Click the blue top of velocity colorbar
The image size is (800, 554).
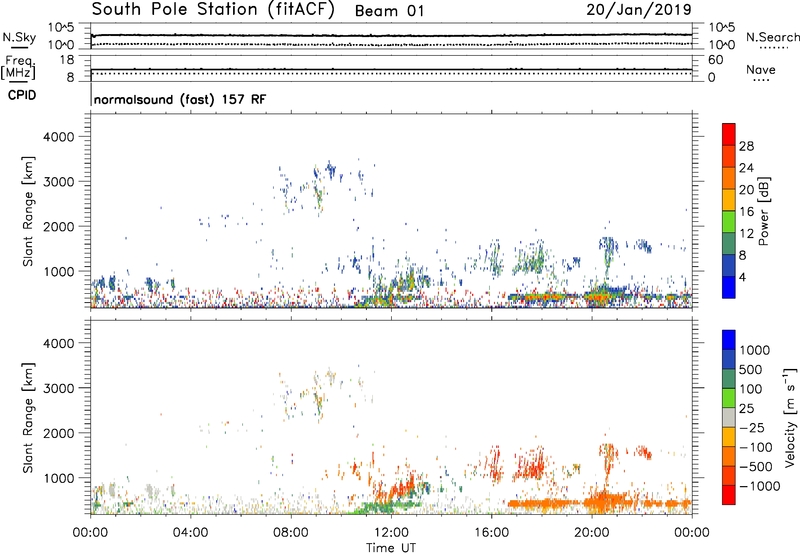[x=729, y=340]
